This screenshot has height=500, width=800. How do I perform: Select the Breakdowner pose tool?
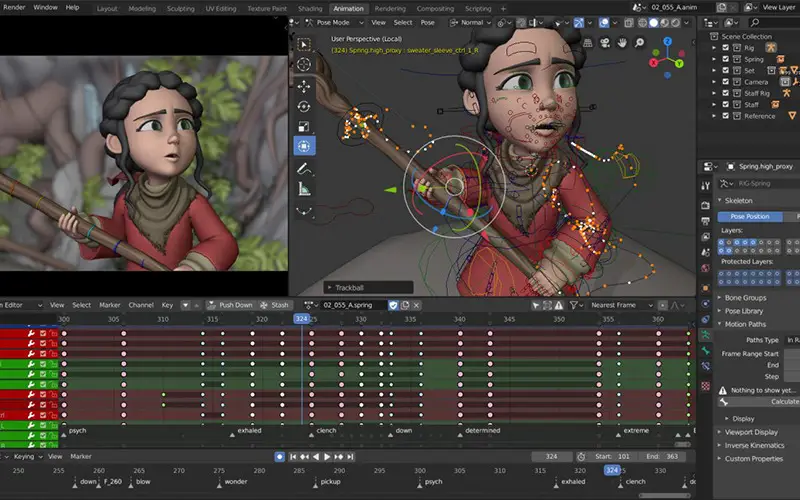(x=304, y=211)
